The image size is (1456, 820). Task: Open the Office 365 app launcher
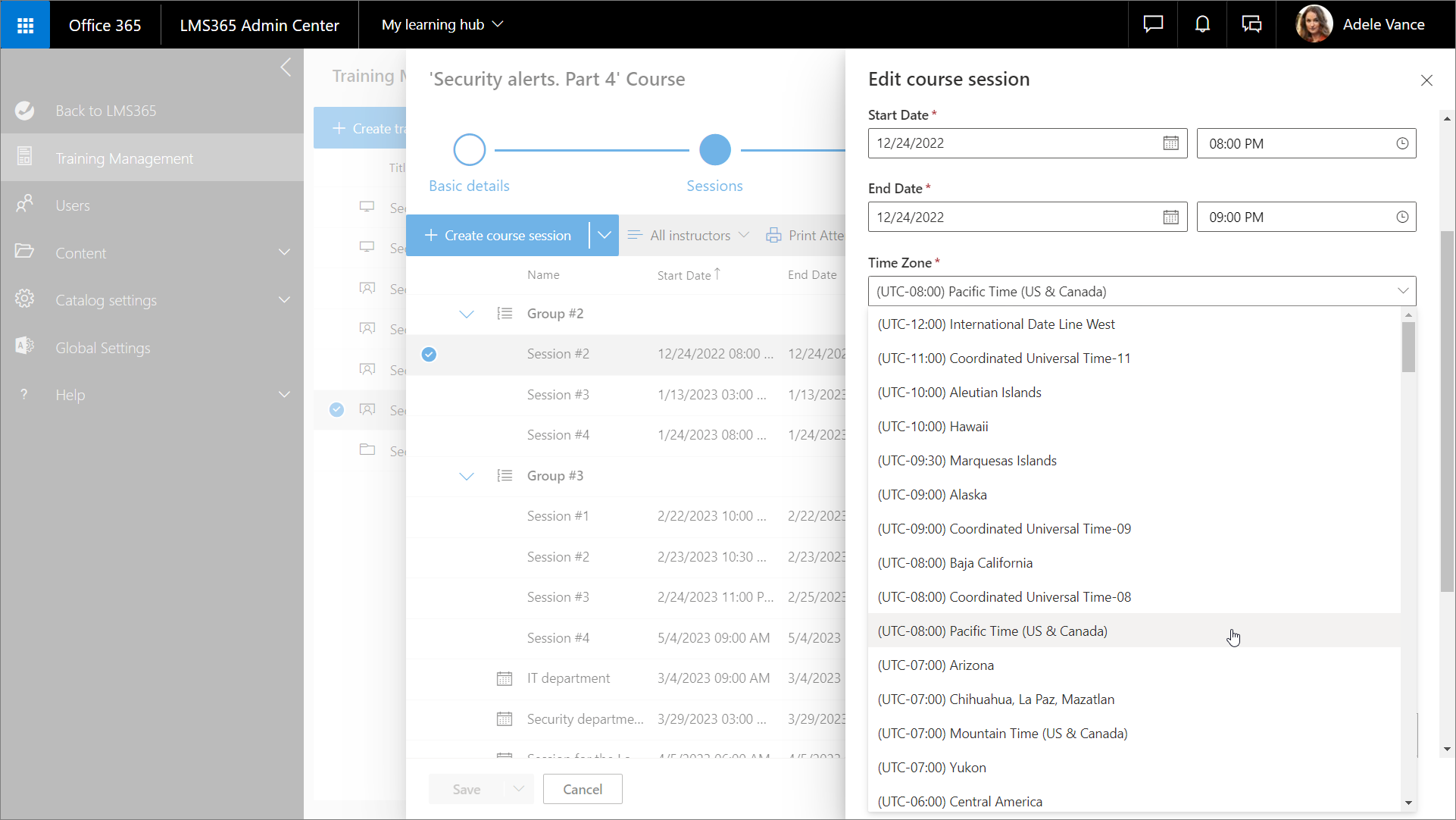[25, 25]
